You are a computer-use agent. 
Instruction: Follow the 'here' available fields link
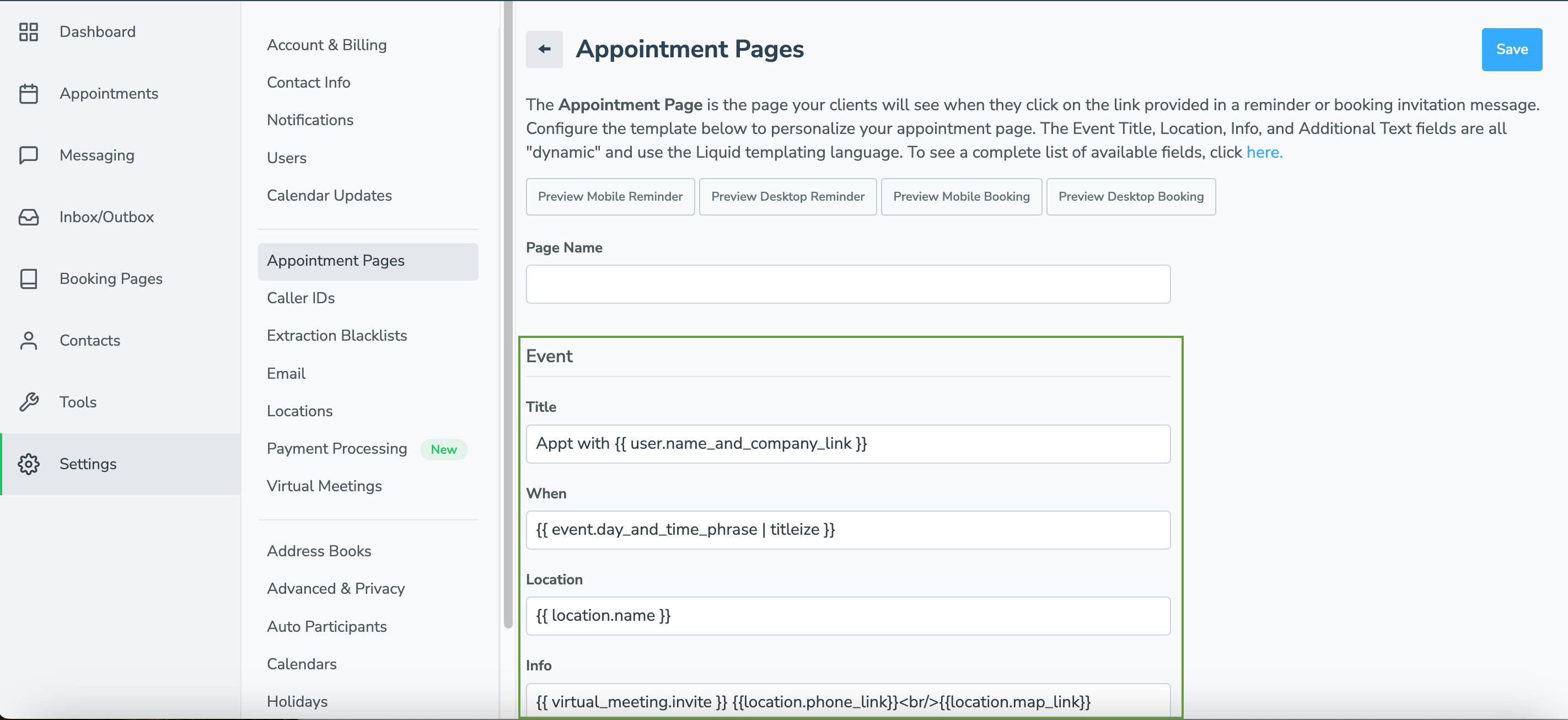[x=1263, y=152]
